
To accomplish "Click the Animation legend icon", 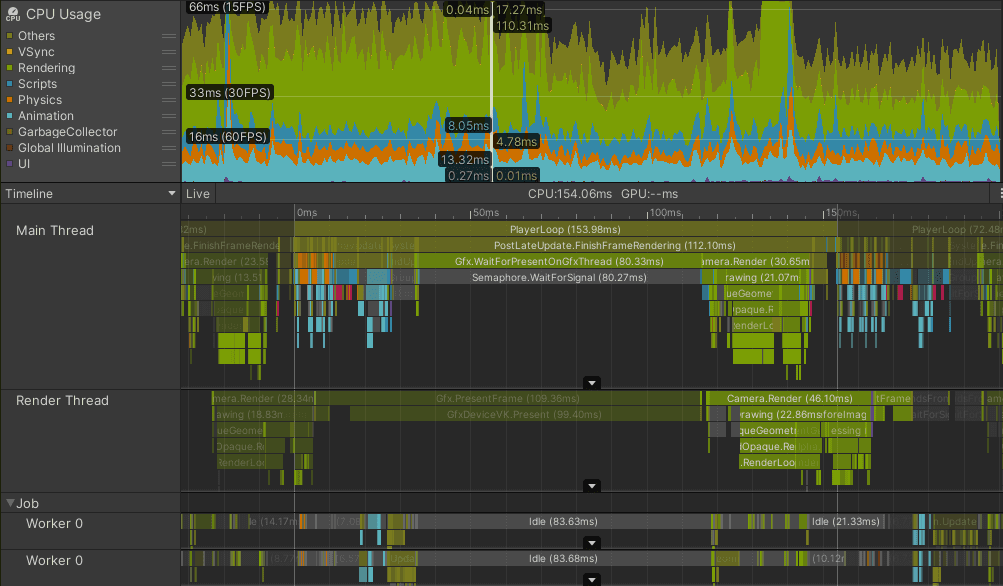I will click(8, 116).
